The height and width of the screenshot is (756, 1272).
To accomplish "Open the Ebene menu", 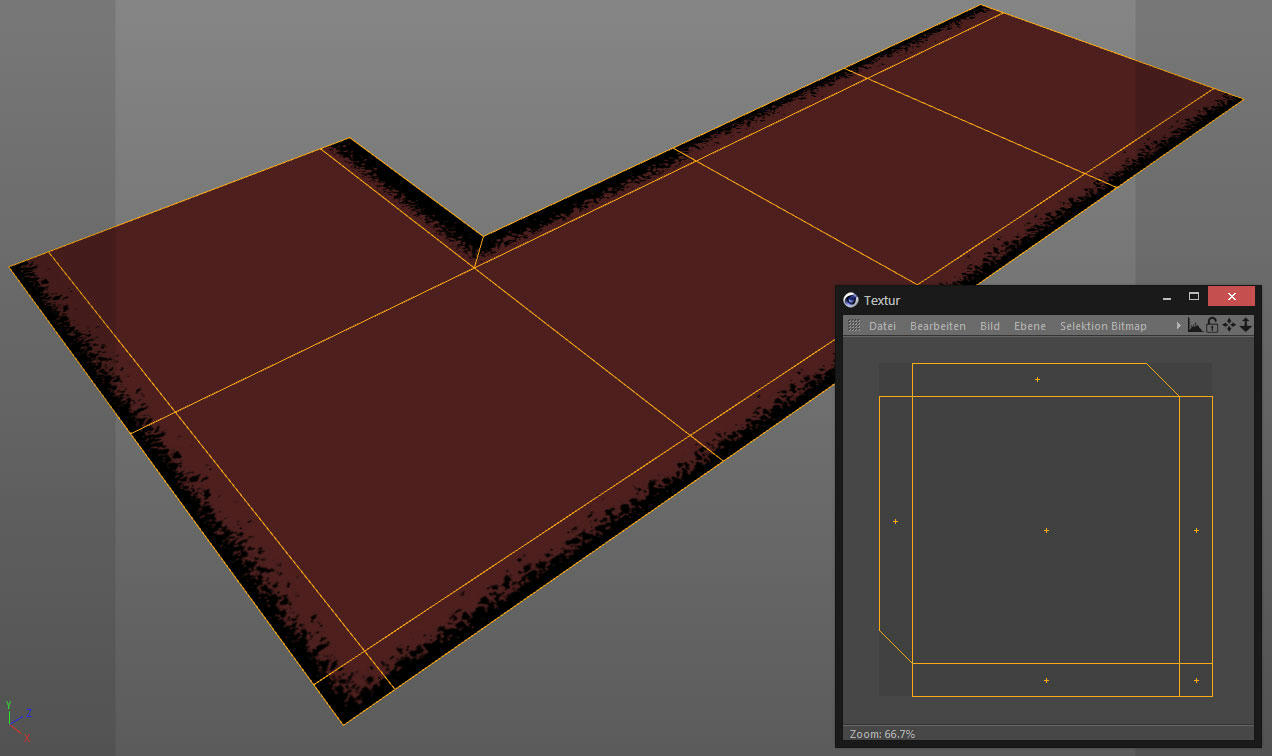I will [x=1029, y=326].
